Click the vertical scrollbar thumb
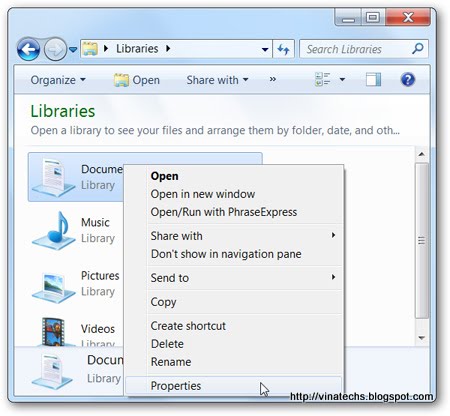The width and height of the screenshot is (450, 416). pos(422,241)
